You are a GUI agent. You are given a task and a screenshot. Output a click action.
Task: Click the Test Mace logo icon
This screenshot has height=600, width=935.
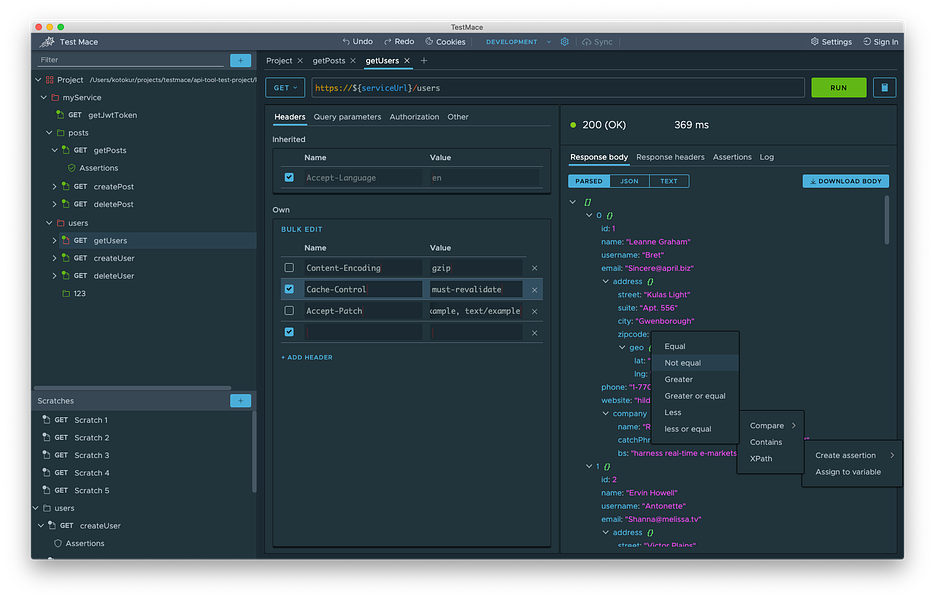(47, 42)
